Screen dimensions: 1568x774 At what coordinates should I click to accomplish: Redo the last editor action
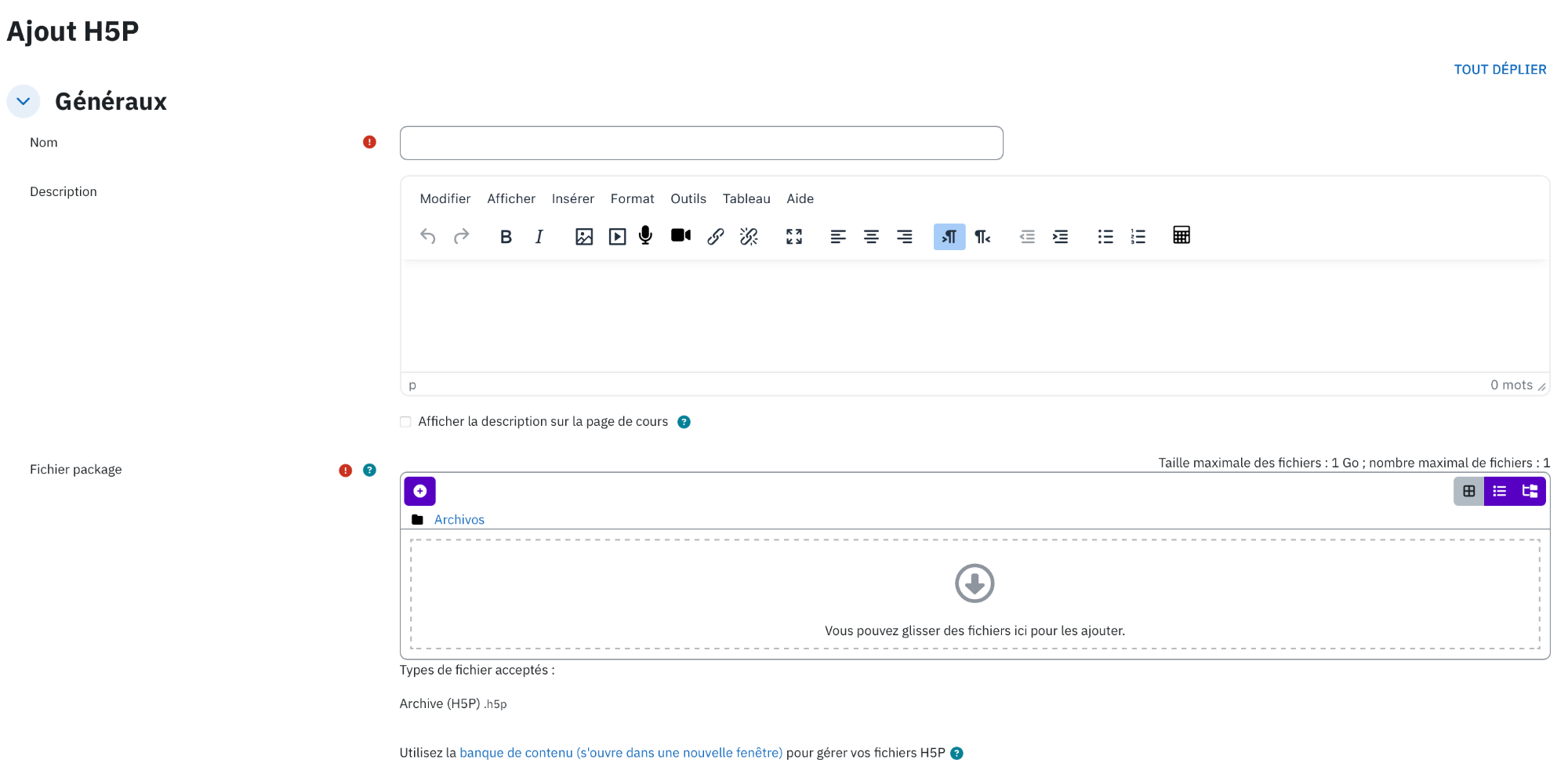(461, 236)
